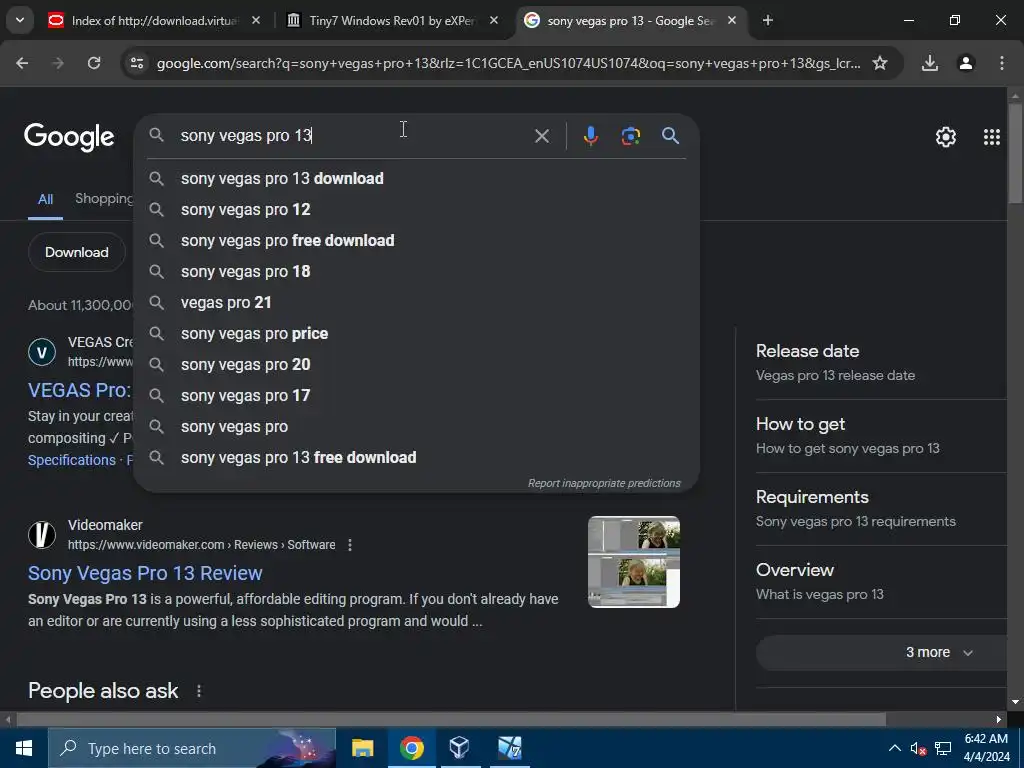Close the Tiny7 Windows Rev01 tab
The height and width of the screenshot is (768, 1024).
494,21
